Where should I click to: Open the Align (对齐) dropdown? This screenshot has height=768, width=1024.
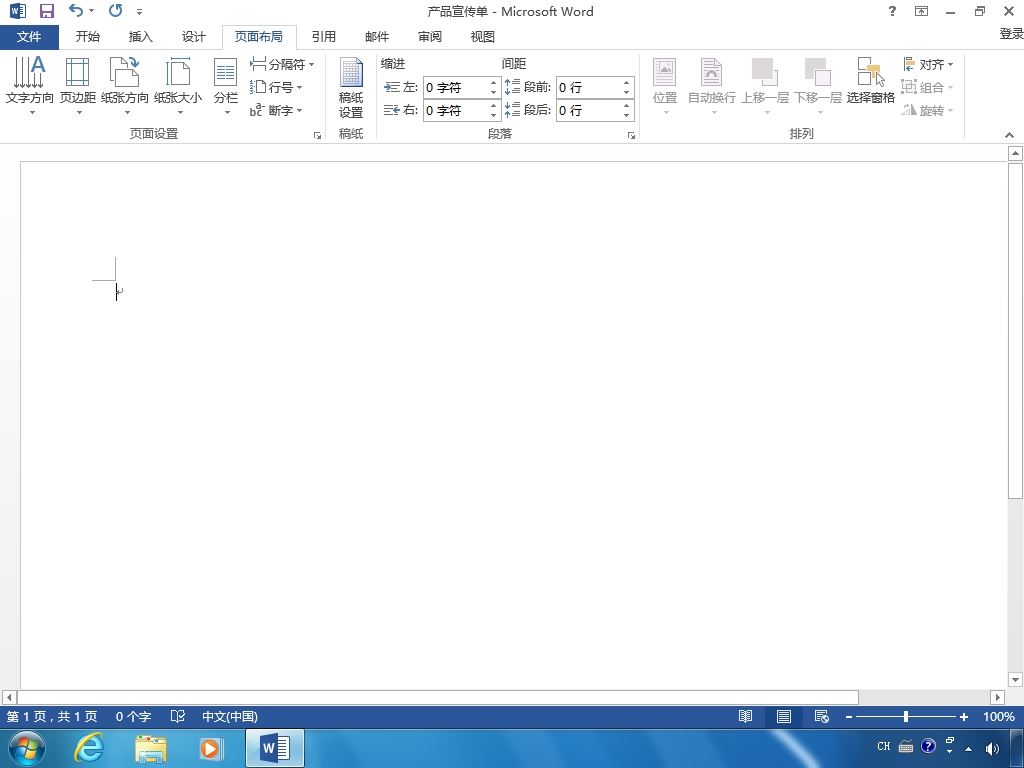click(928, 64)
